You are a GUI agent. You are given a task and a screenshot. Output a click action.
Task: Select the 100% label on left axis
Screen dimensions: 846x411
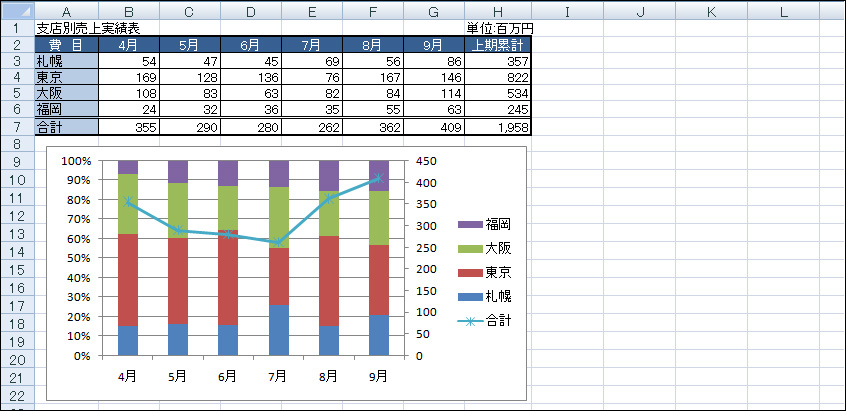tap(75, 160)
